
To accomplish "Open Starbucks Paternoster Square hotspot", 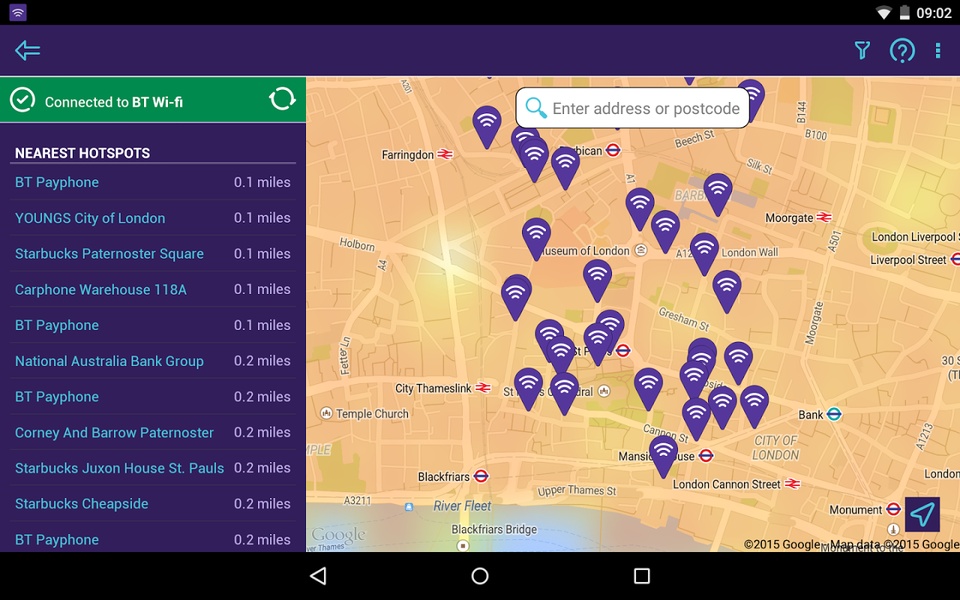I will [152, 253].
